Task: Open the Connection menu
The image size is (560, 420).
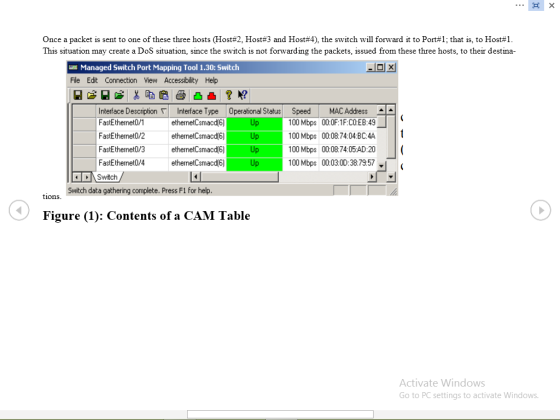Action: pyautogui.click(x=121, y=80)
